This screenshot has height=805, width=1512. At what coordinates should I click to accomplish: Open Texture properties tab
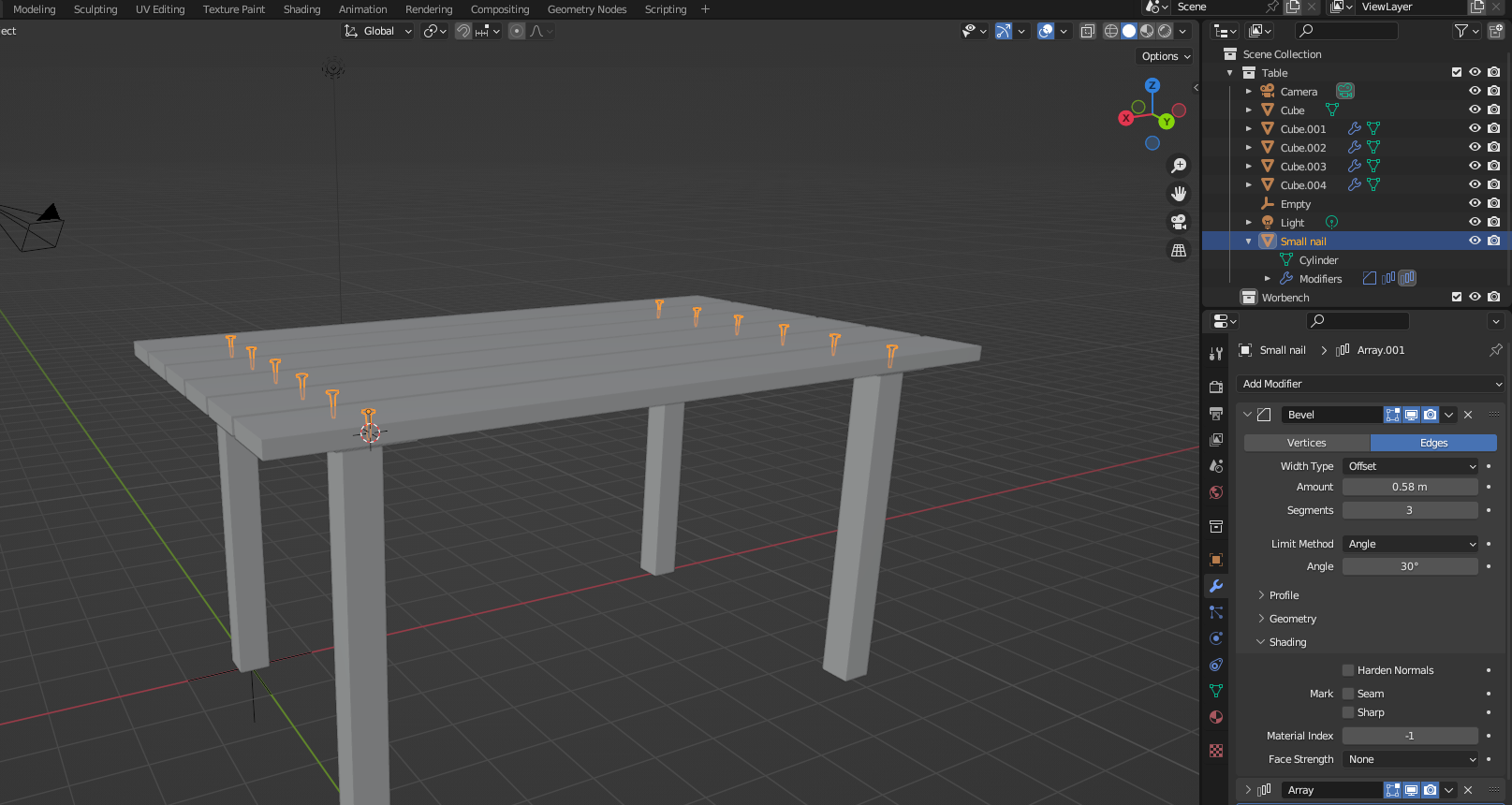[x=1216, y=751]
